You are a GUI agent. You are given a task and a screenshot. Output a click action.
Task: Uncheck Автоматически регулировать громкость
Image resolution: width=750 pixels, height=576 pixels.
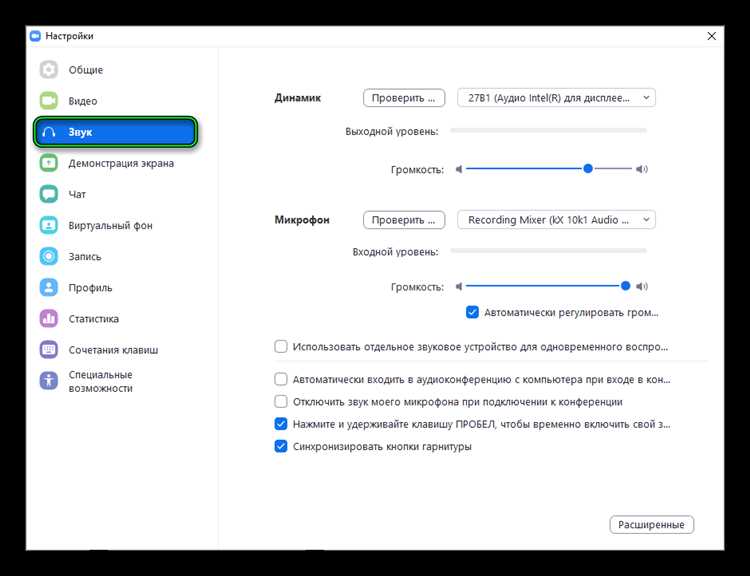472,312
